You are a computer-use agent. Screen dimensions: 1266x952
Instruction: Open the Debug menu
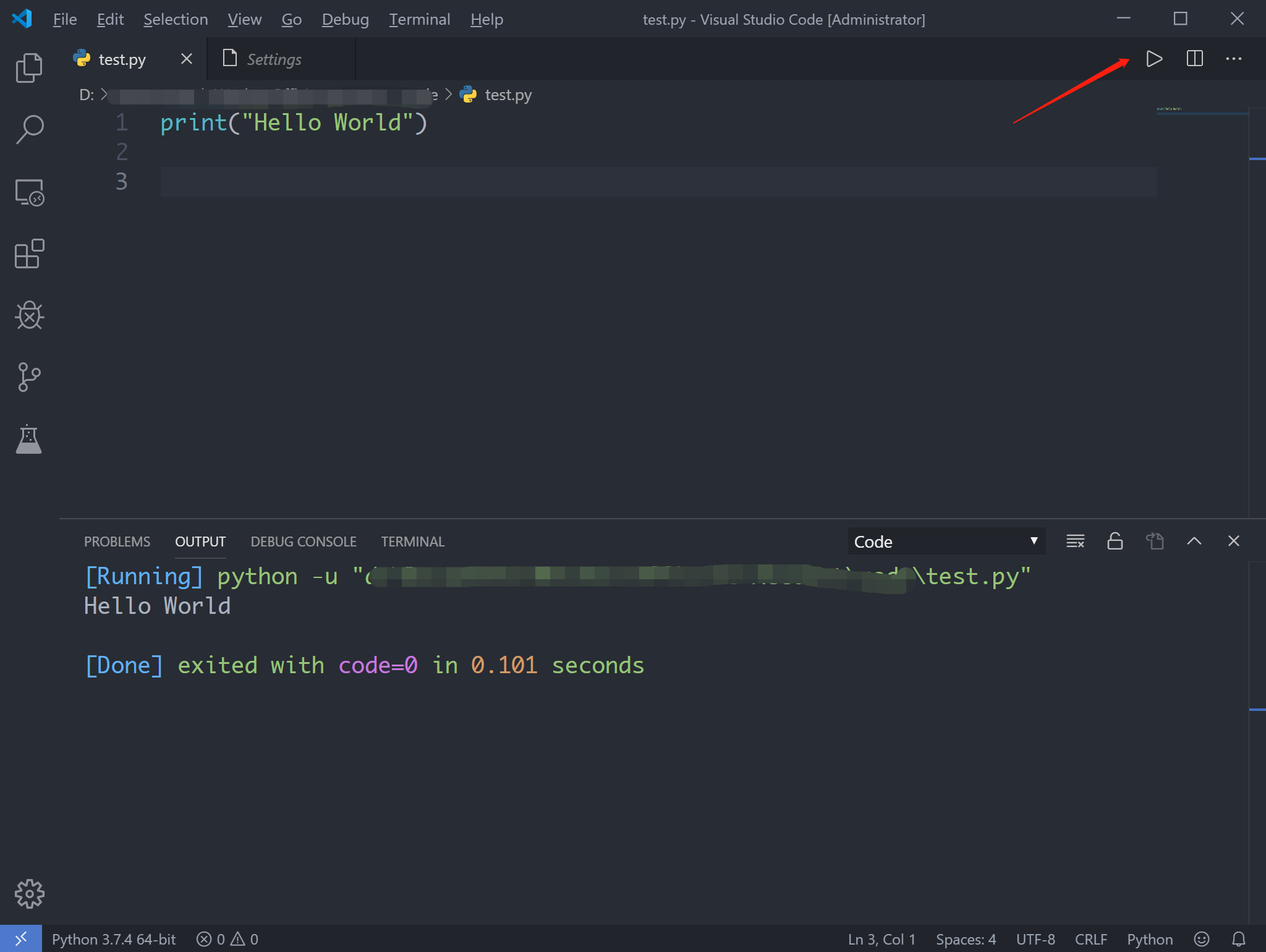pos(345,19)
